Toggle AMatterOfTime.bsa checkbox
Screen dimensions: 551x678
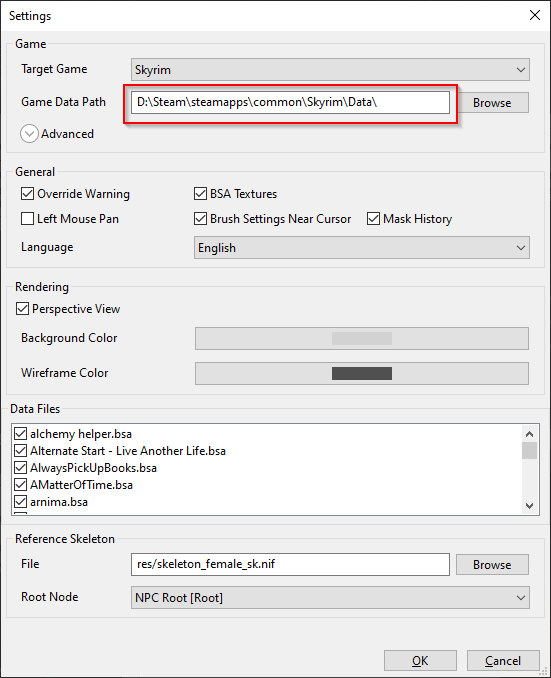[x=20, y=485]
